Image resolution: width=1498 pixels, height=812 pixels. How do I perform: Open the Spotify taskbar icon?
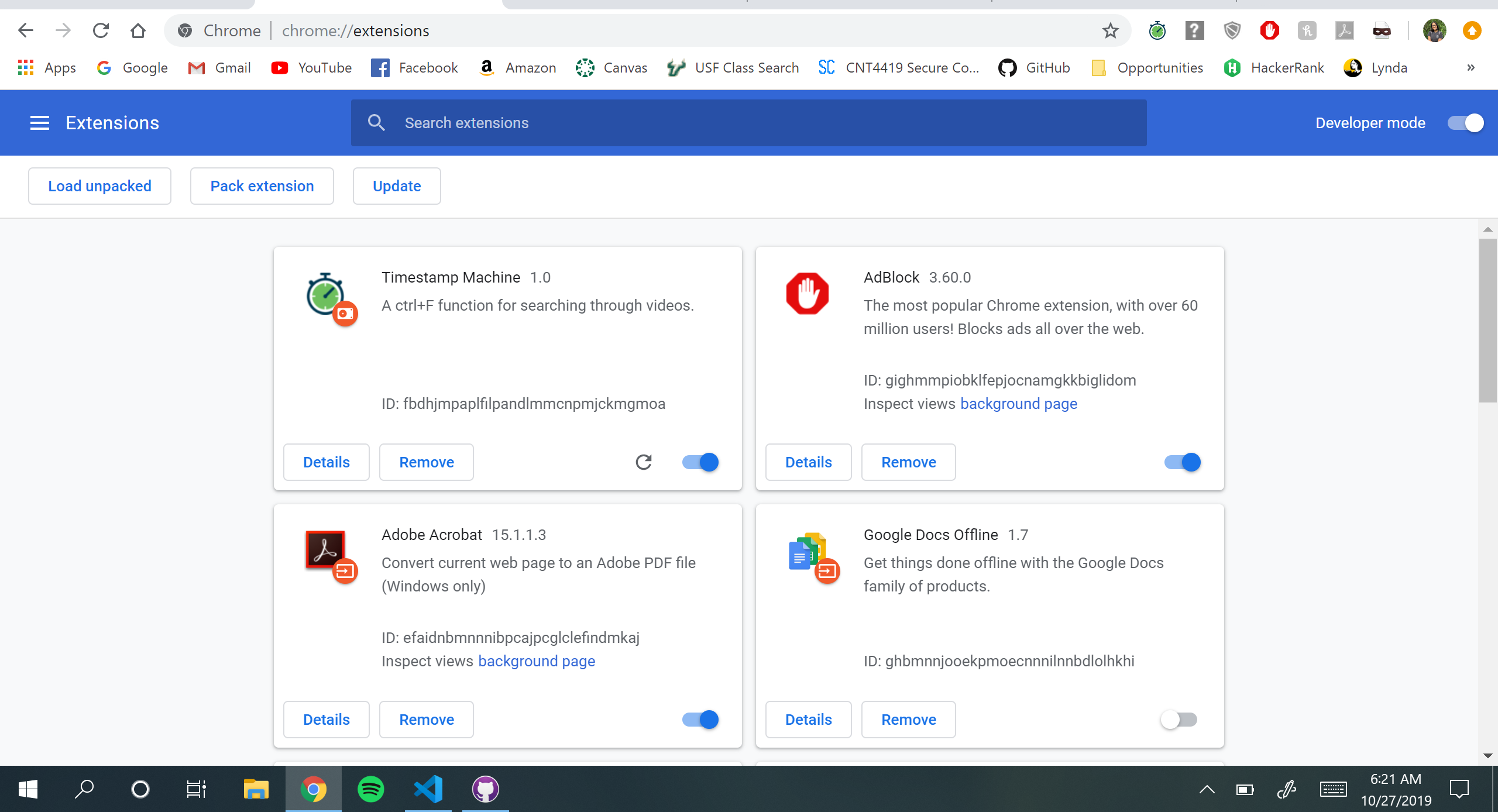tap(371, 789)
